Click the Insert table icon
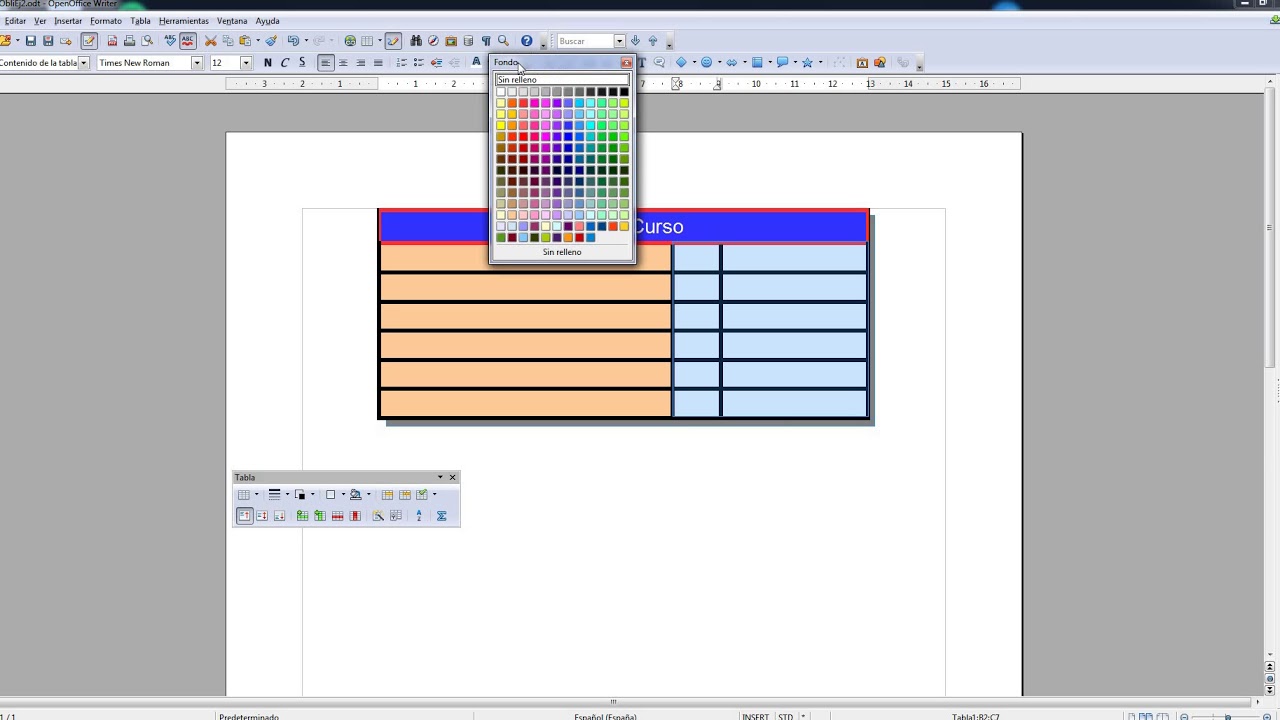Image resolution: width=1280 pixels, height=720 pixels. [x=367, y=41]
